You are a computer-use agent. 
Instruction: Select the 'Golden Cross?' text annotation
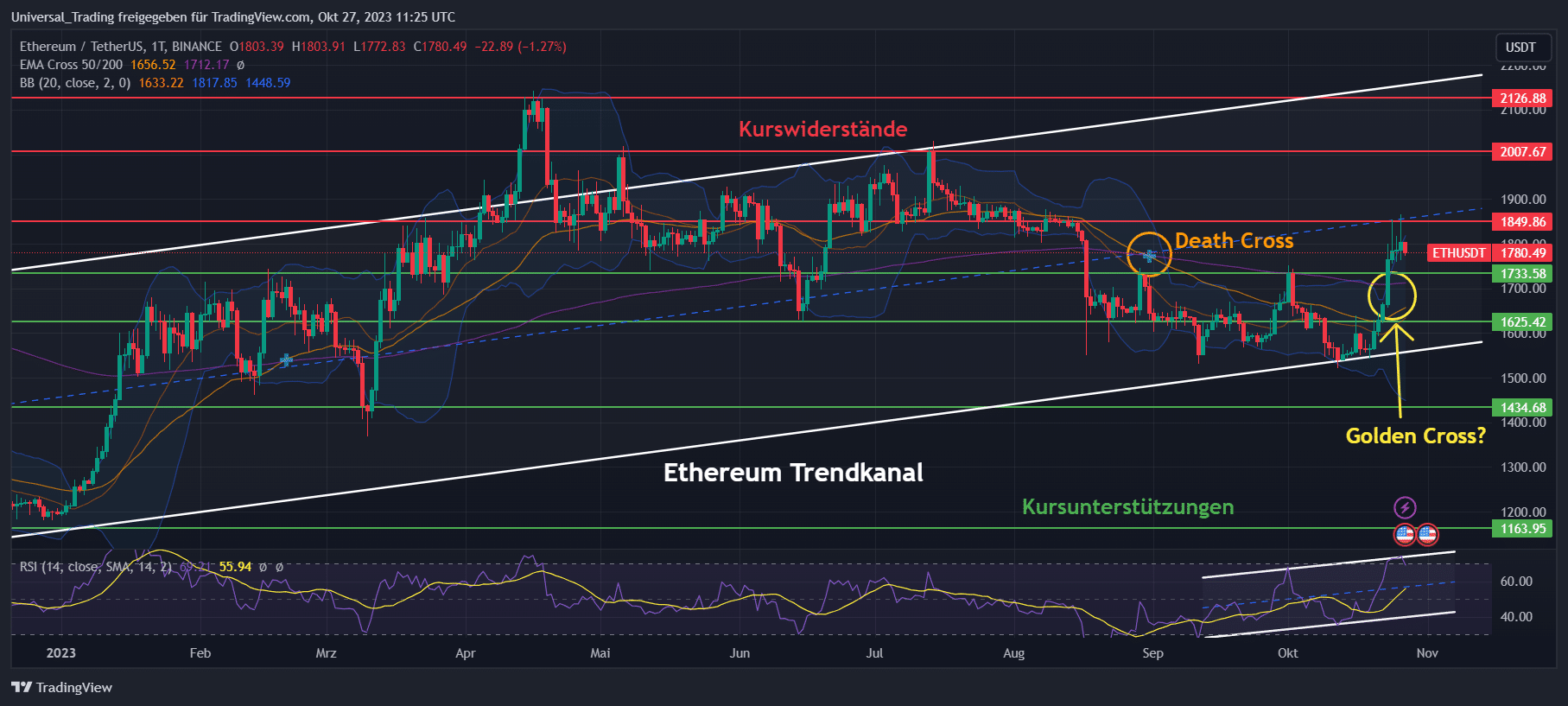1415,436
